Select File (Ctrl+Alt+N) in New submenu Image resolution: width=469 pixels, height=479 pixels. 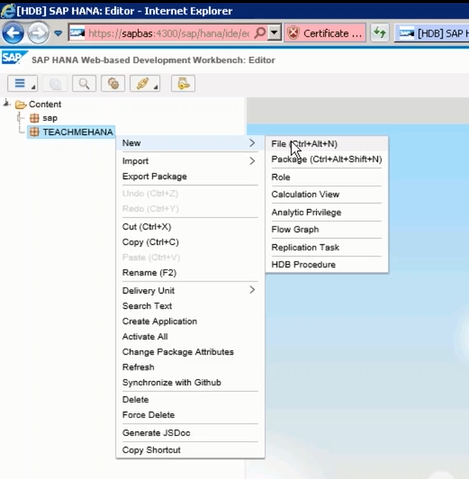[327, 144]
